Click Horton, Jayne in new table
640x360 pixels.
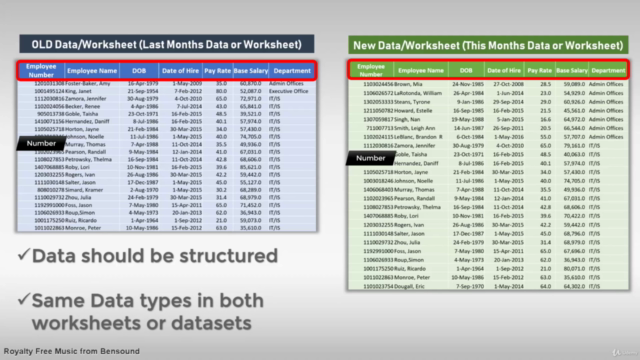[411, 172]
